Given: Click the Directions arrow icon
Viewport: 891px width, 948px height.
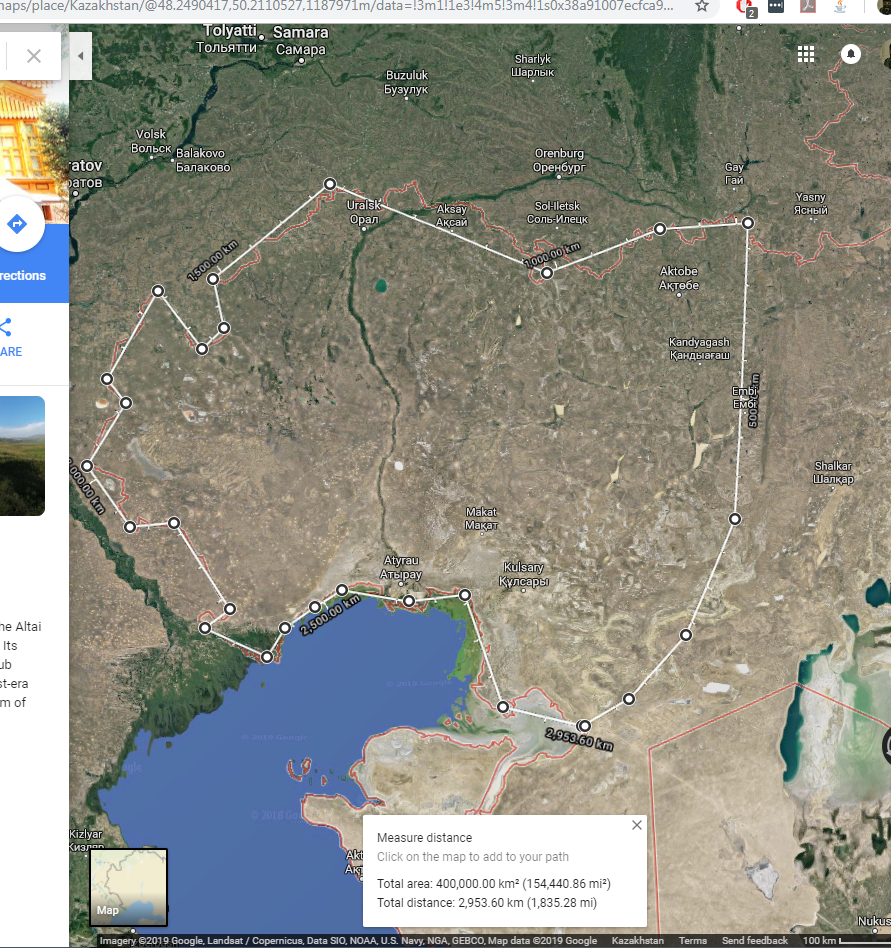Looking at the screenshot, I should pos(17,225).
